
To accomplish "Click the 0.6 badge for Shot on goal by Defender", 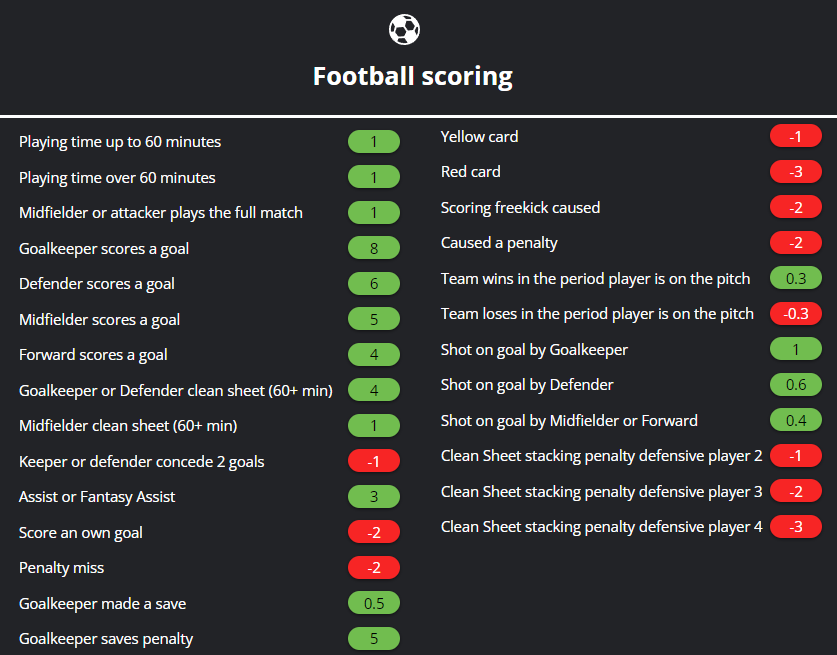I will 795,384.
